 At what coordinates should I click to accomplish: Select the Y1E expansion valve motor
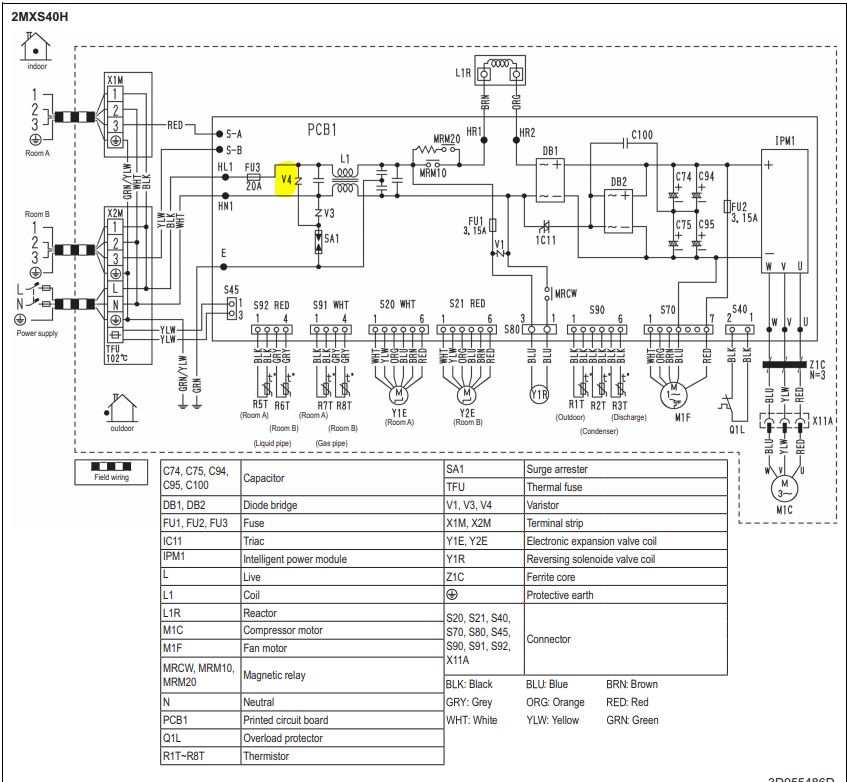point(398,389)
